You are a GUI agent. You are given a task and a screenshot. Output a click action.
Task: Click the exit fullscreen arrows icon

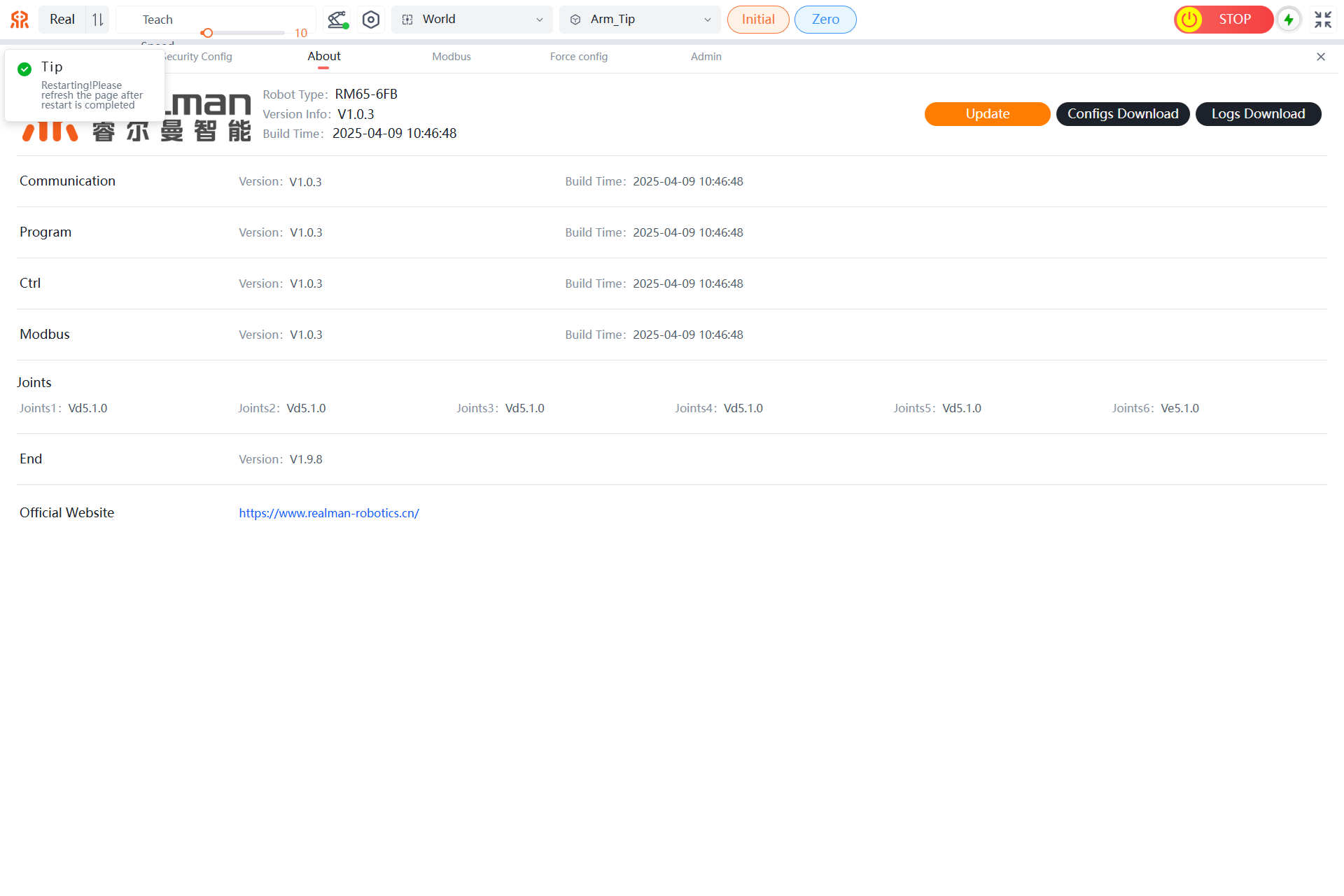1322,20
